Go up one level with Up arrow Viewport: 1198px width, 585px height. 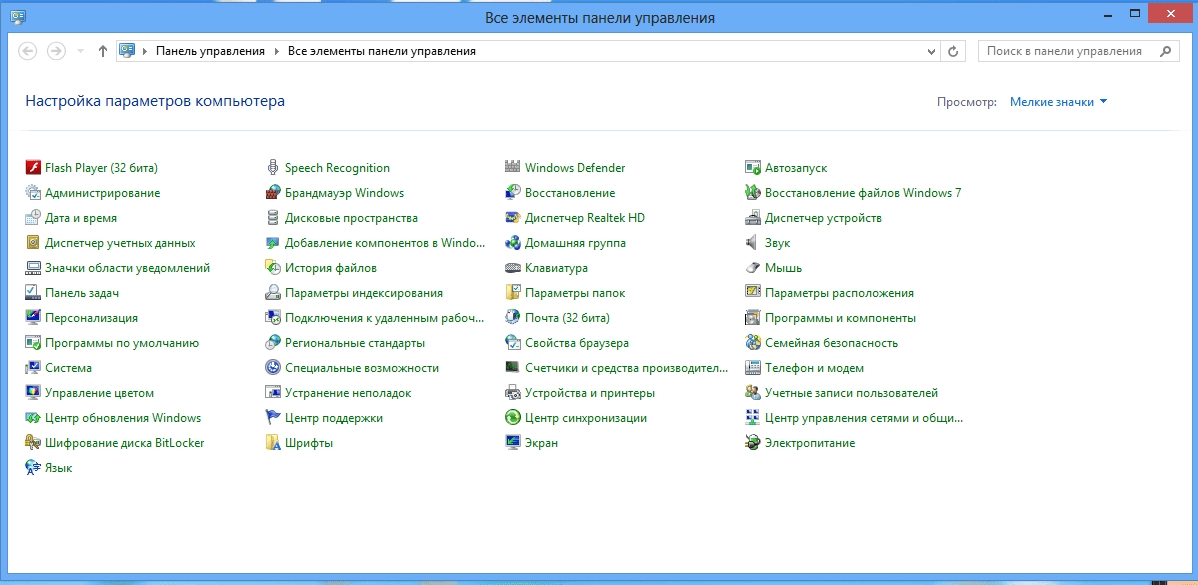point(102,51)
